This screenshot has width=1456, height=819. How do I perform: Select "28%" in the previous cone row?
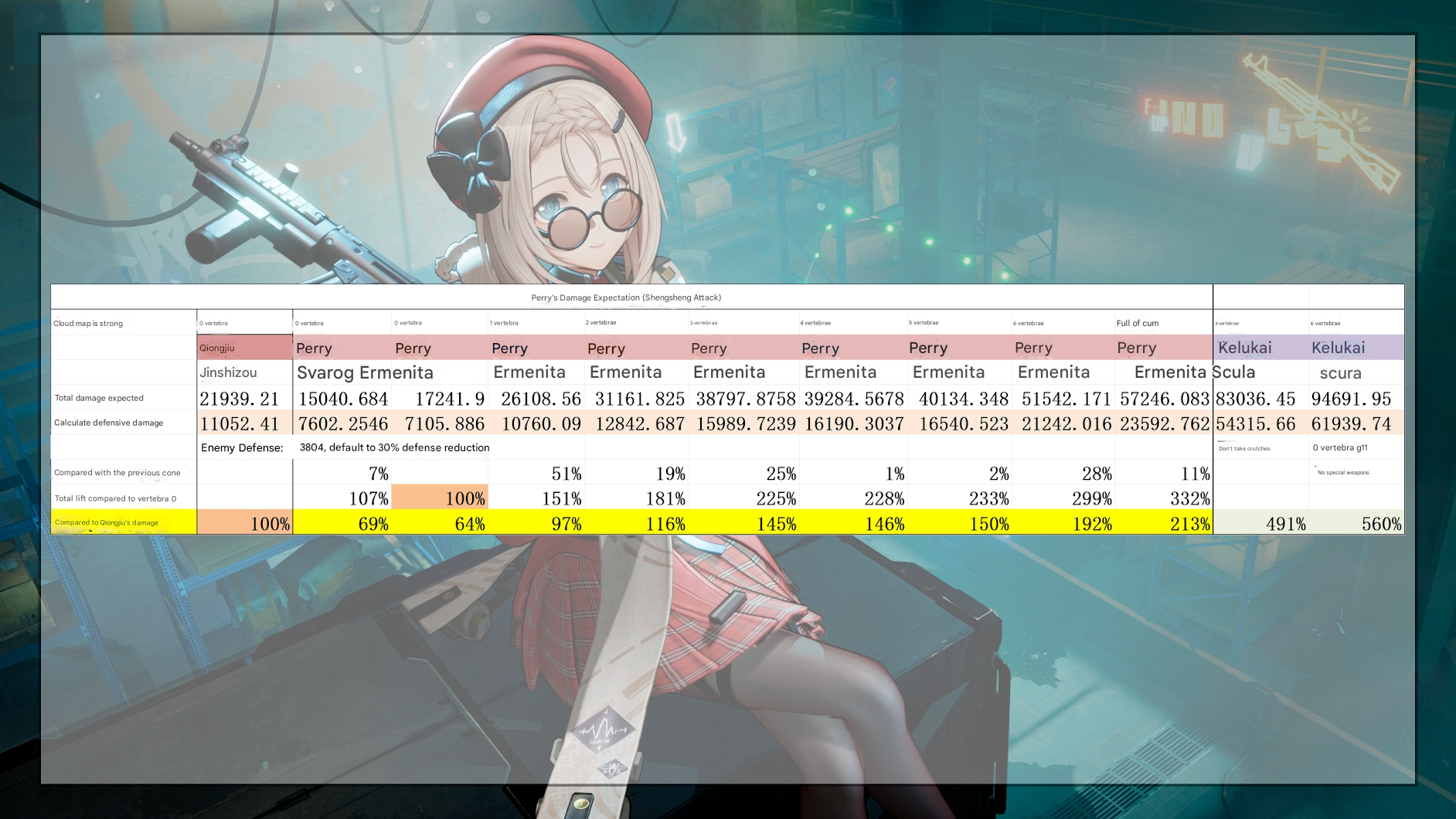pyautogui.click(x=1097, y=474)
